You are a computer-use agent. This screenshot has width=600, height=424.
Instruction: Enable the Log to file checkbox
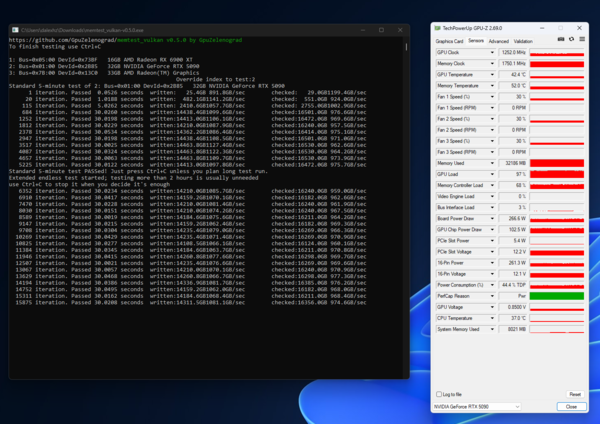[x=439, y=394]
